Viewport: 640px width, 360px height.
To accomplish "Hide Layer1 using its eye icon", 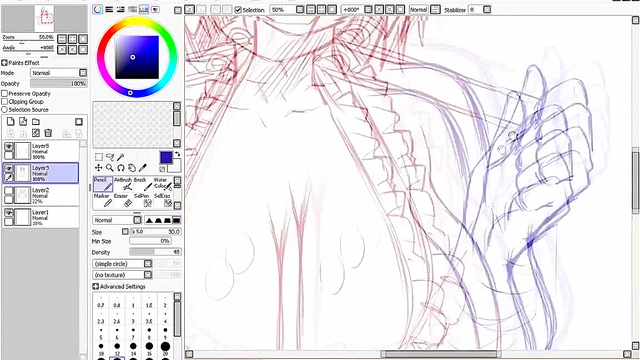I will tap(9, 213).
